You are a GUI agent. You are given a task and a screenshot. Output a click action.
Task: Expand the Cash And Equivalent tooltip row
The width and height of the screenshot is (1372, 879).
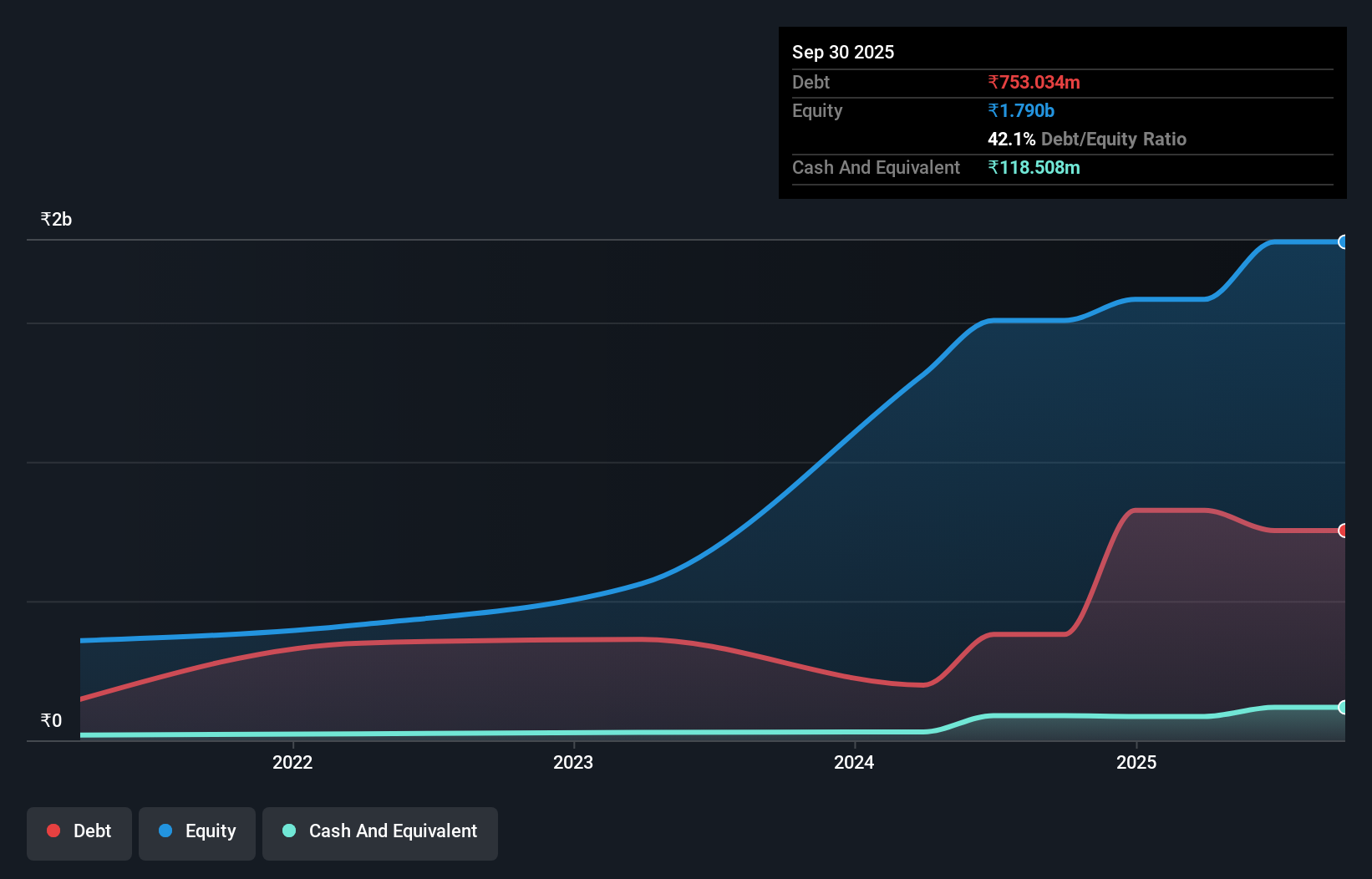click(876, 167)
